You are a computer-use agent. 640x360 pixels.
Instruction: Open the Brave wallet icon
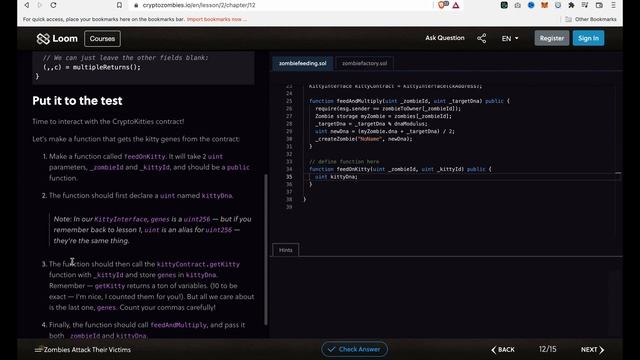tap(599, 5)
